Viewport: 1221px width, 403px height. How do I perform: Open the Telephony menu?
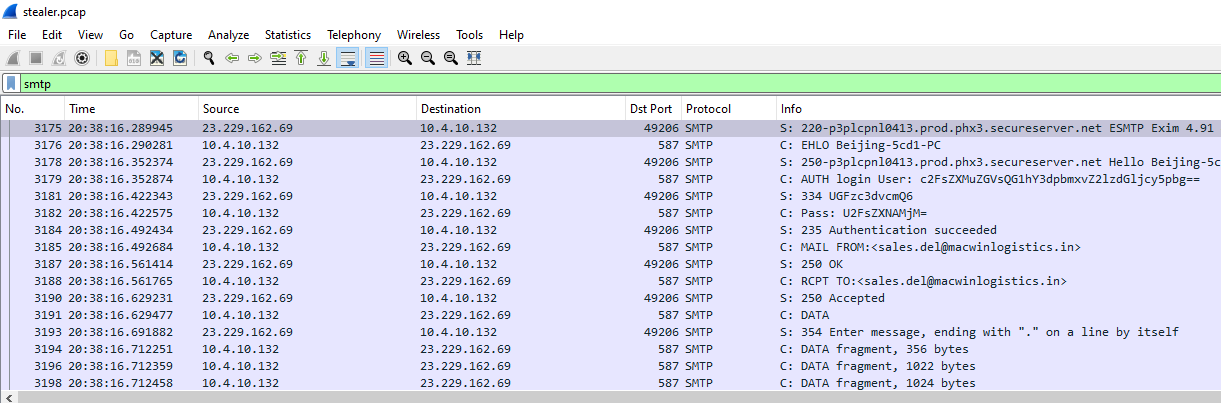[x=354, y=35]
